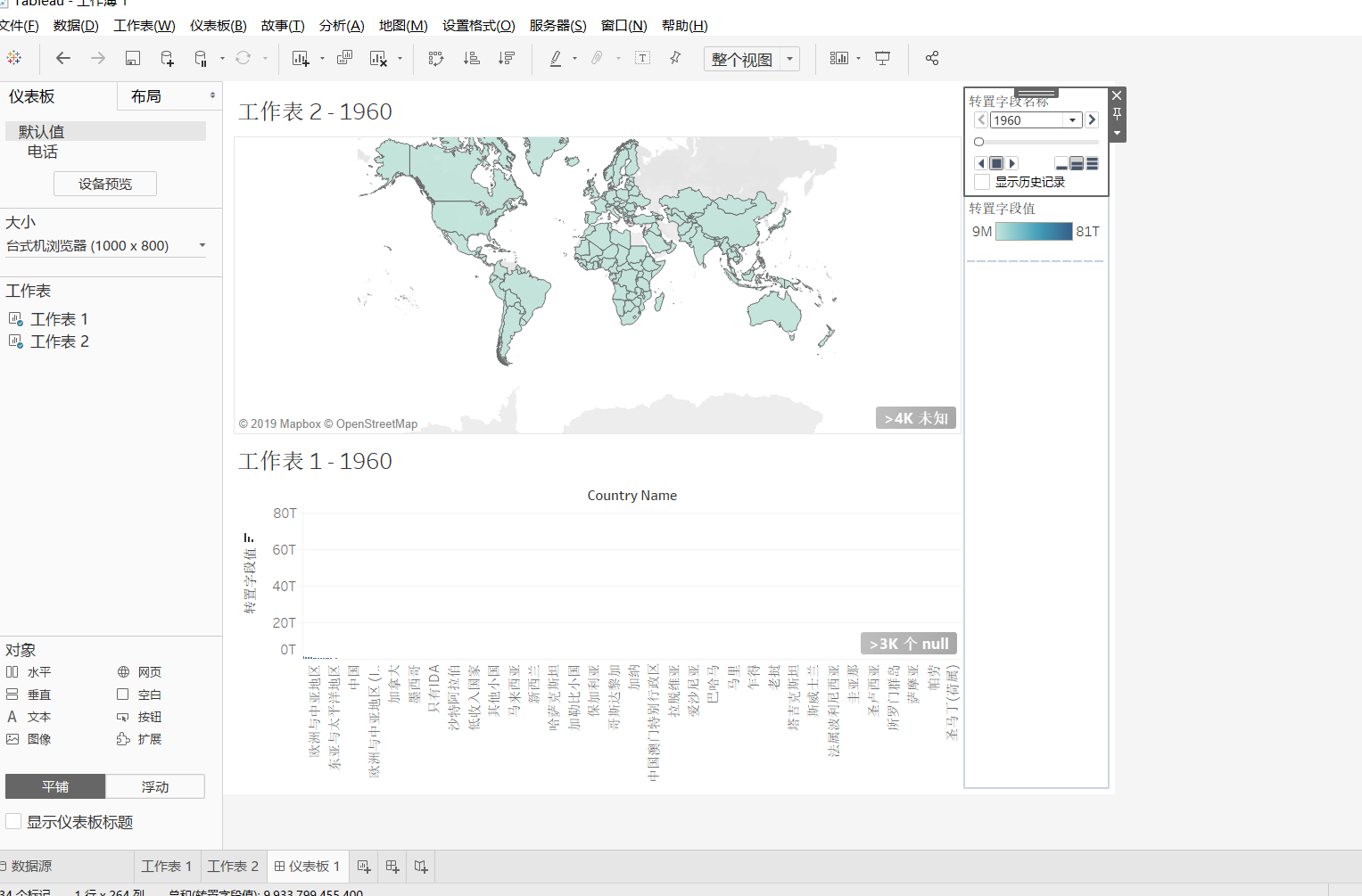Click the 设备预览 button
Screen dimensions: 1362x896
[104, 184]
